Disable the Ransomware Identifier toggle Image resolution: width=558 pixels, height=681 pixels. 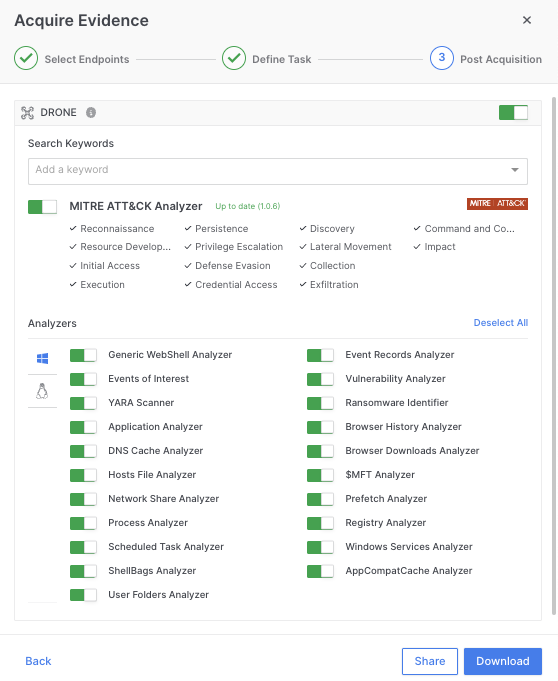(x=320, y=403)
